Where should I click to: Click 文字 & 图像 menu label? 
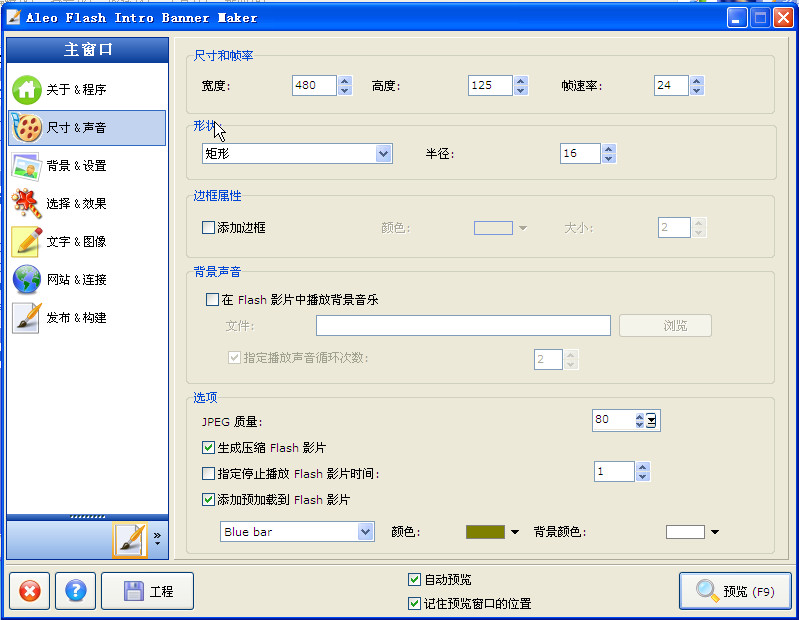click(x=76, y=241)
